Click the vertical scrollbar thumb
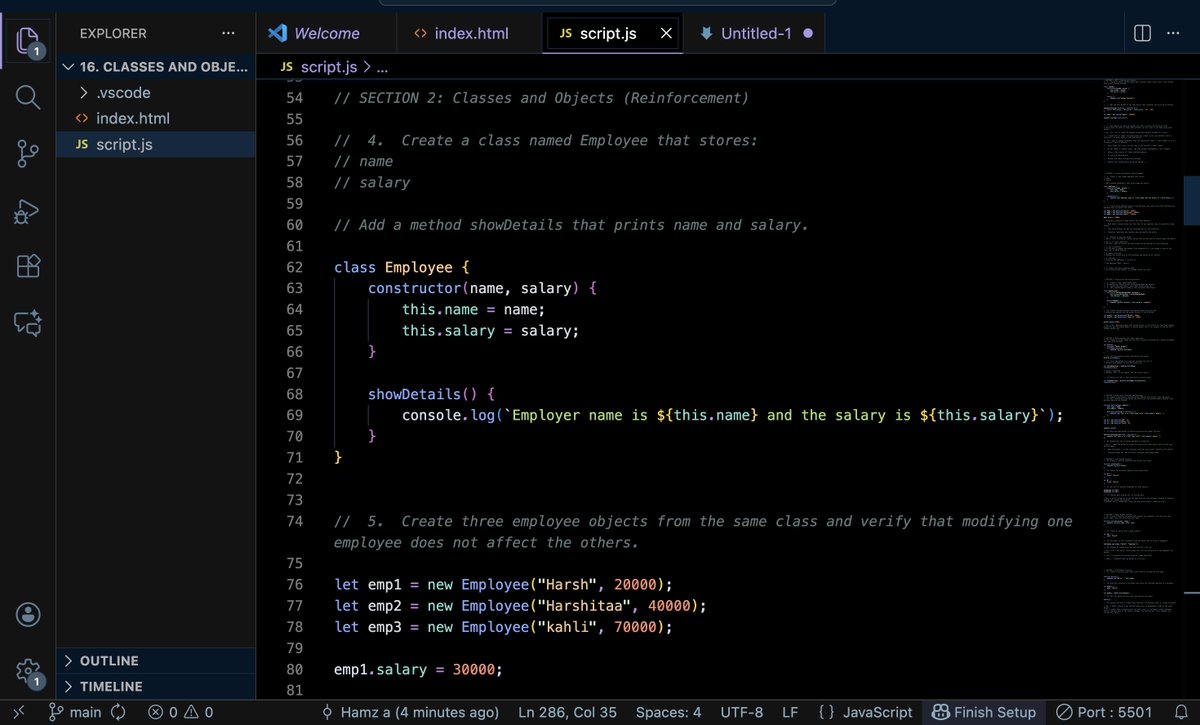The height and width of the screenshot is (725, 1200). coord(1191,199)
